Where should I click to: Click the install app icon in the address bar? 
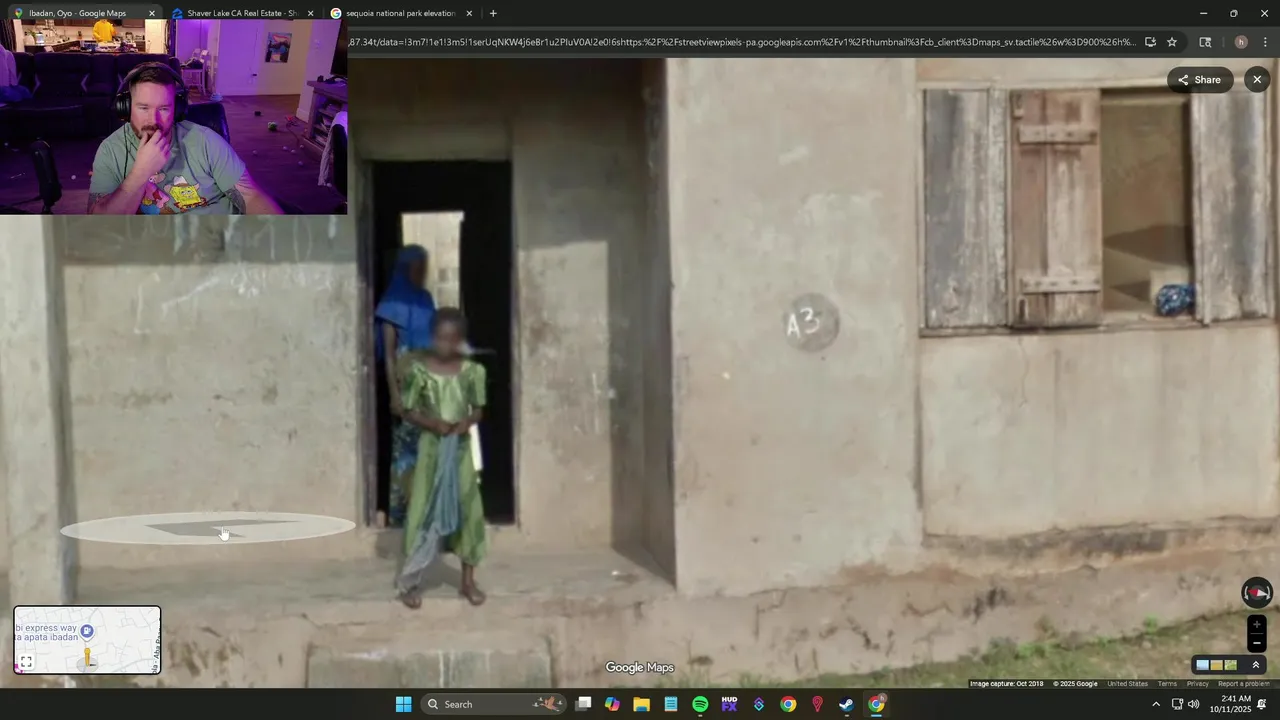pyautogui.click(x=1150, y=42)
